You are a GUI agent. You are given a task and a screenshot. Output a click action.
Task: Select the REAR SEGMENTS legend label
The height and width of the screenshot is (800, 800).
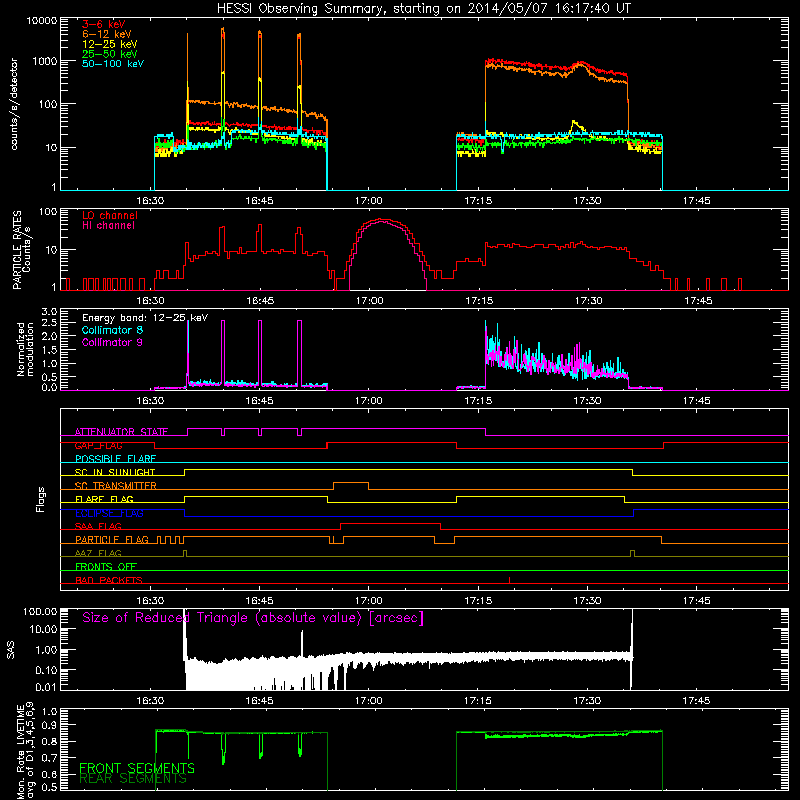[x=133, y=779]
